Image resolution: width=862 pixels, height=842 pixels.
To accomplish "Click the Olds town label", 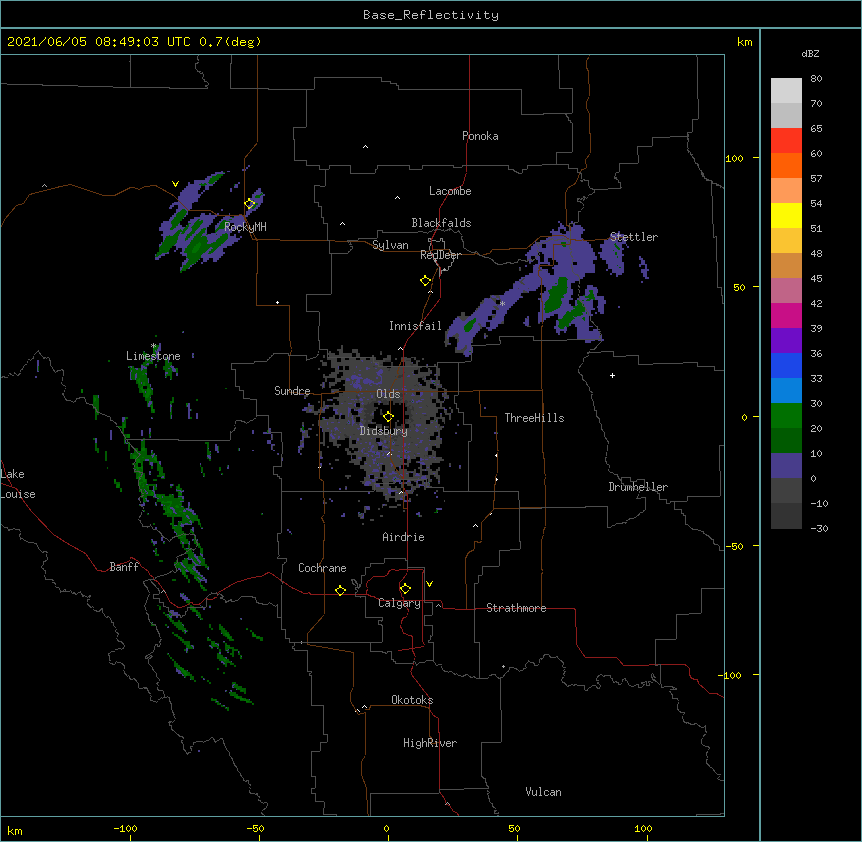I will point(388,394).
